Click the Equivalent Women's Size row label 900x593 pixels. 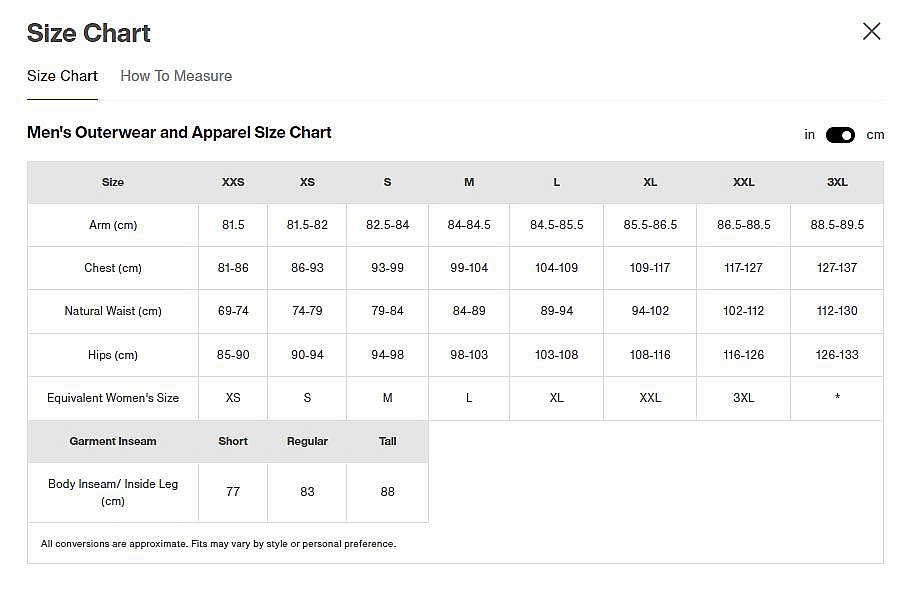[113, 398]
